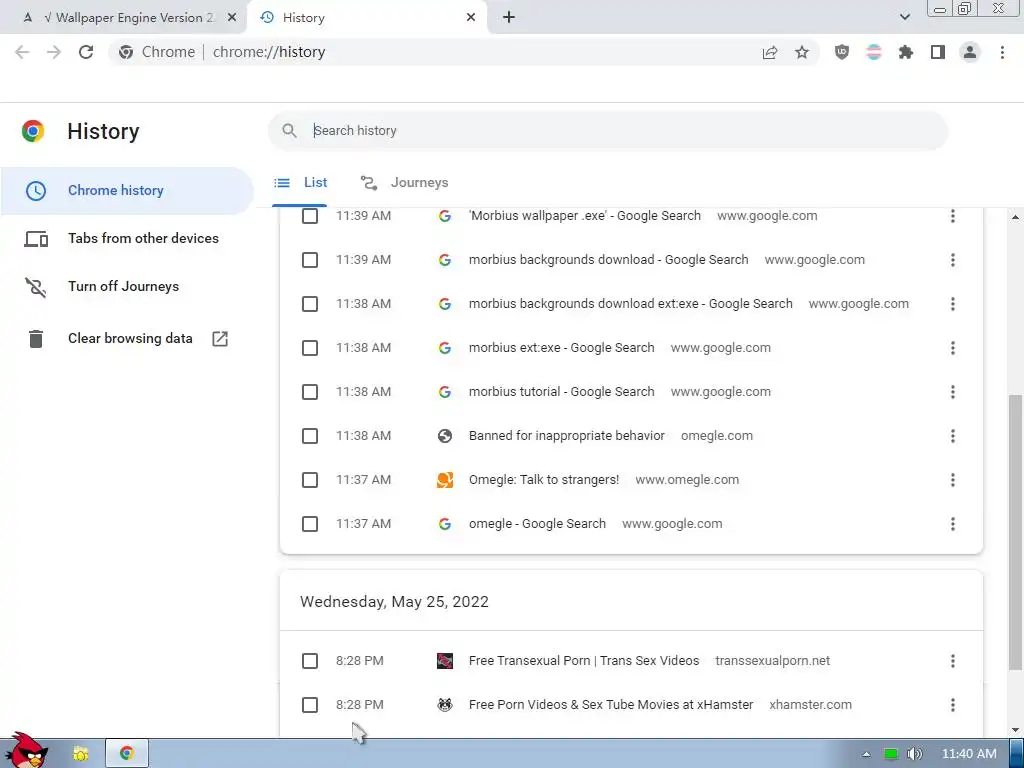Click the search magnifier icon
The width and height of the screenshot is (1024, 768).
(289, 131)
